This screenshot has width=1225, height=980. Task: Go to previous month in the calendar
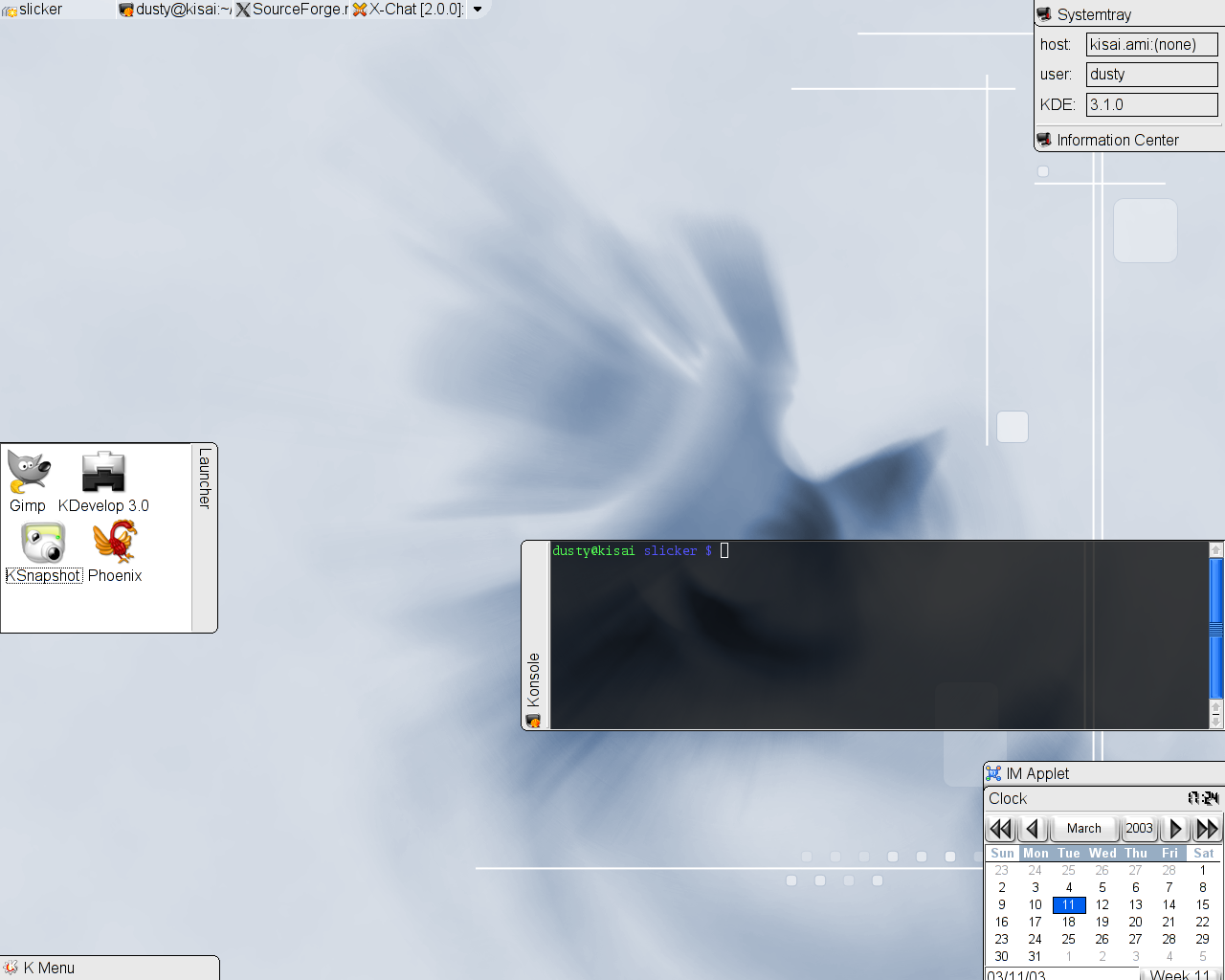pyautogui.click(x=1033, y=829)
